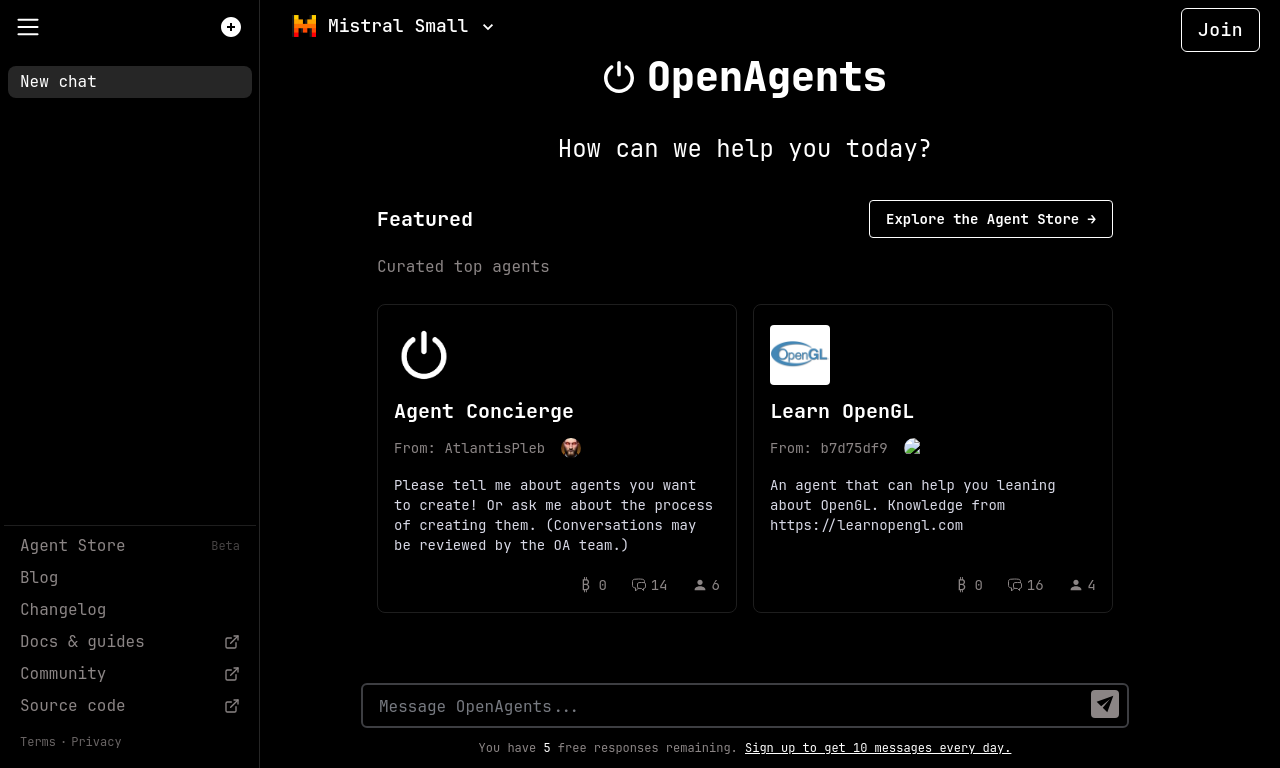Click the plus new chat icon
This screenshot has width=1280, height=768.
tap(229, 26)
